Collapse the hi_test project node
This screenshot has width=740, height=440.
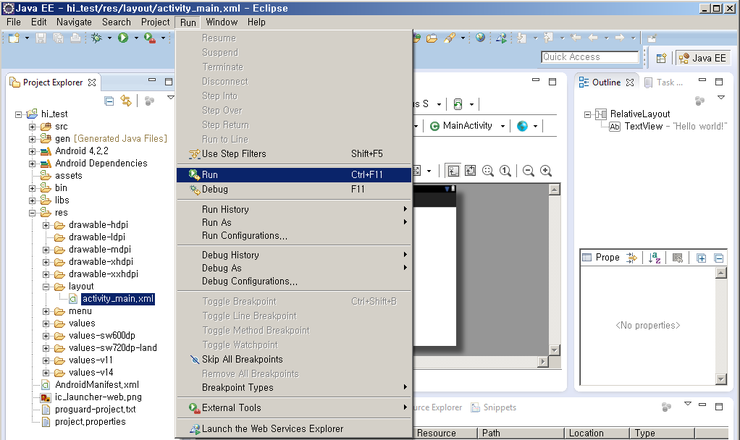pyautogui.click(x=18, y=114)
